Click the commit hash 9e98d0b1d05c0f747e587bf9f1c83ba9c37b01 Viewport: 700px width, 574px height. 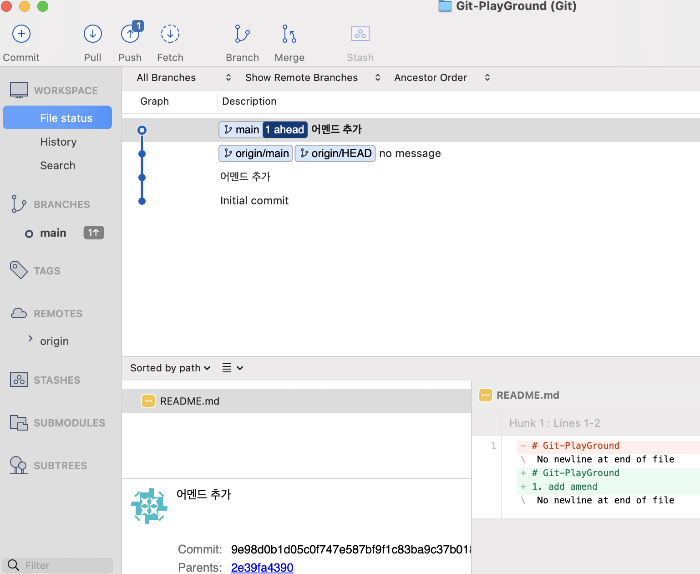(350, 549)
